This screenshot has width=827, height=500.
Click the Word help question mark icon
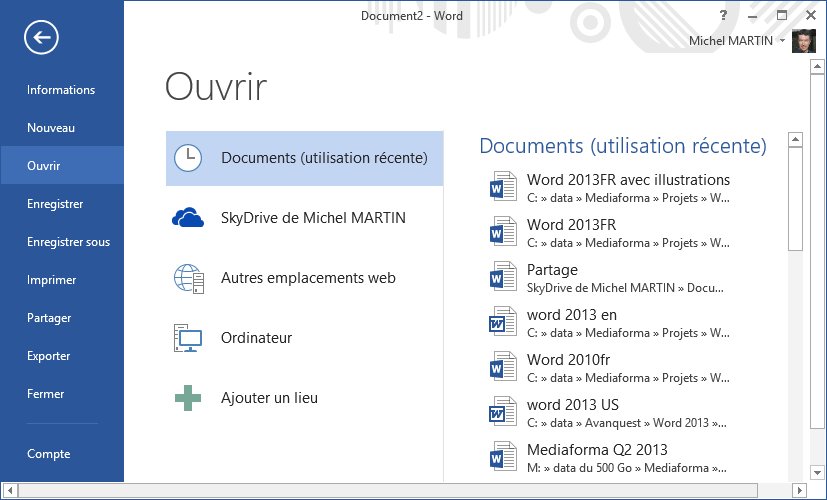[x=723, y=16]
